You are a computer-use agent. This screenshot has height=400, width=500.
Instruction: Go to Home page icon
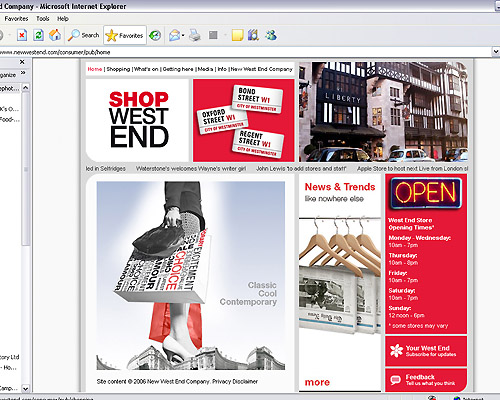(x=55, y=35)
